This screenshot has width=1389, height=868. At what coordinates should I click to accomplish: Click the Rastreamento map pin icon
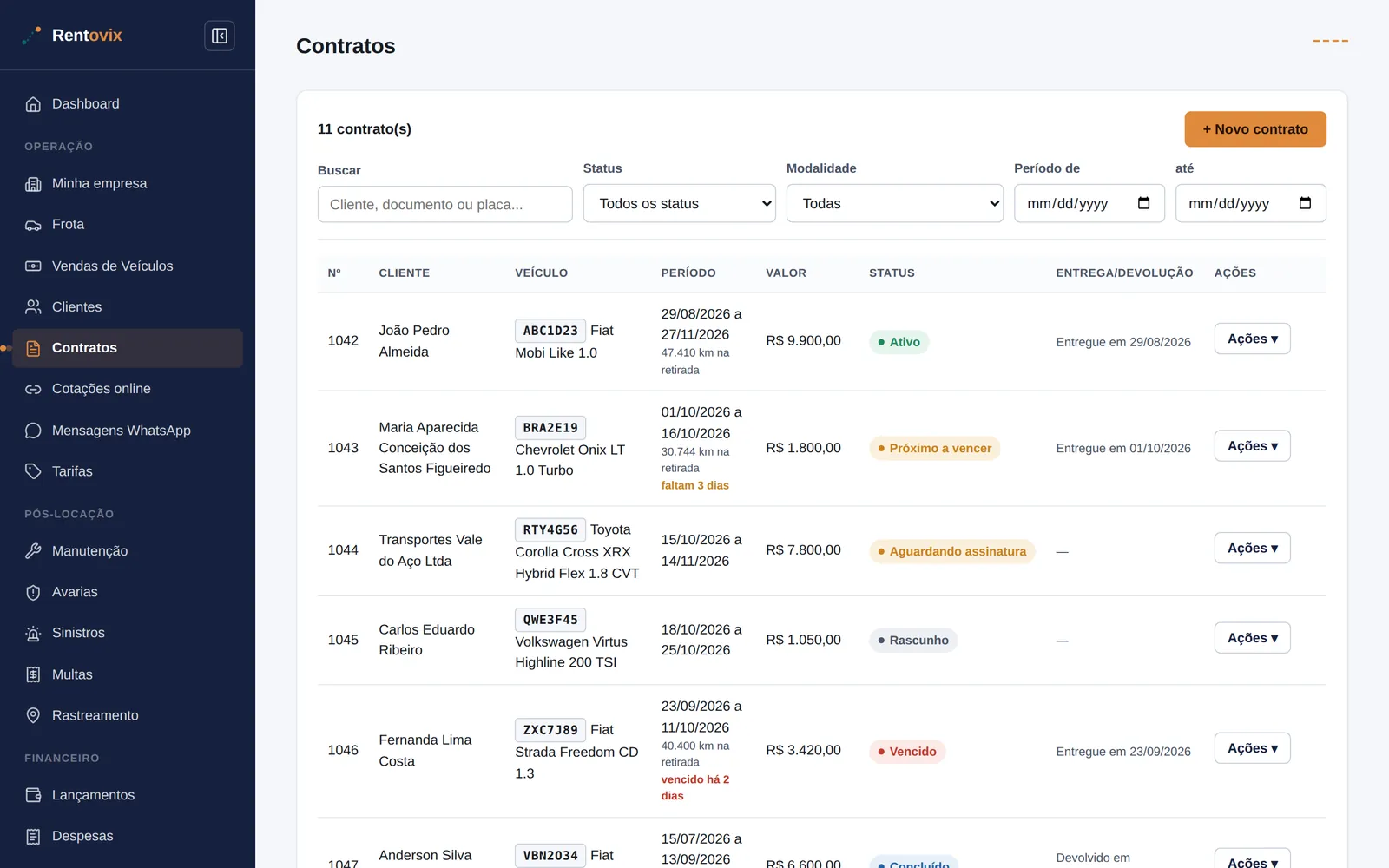pyautogui.click(x=33, y=715)
